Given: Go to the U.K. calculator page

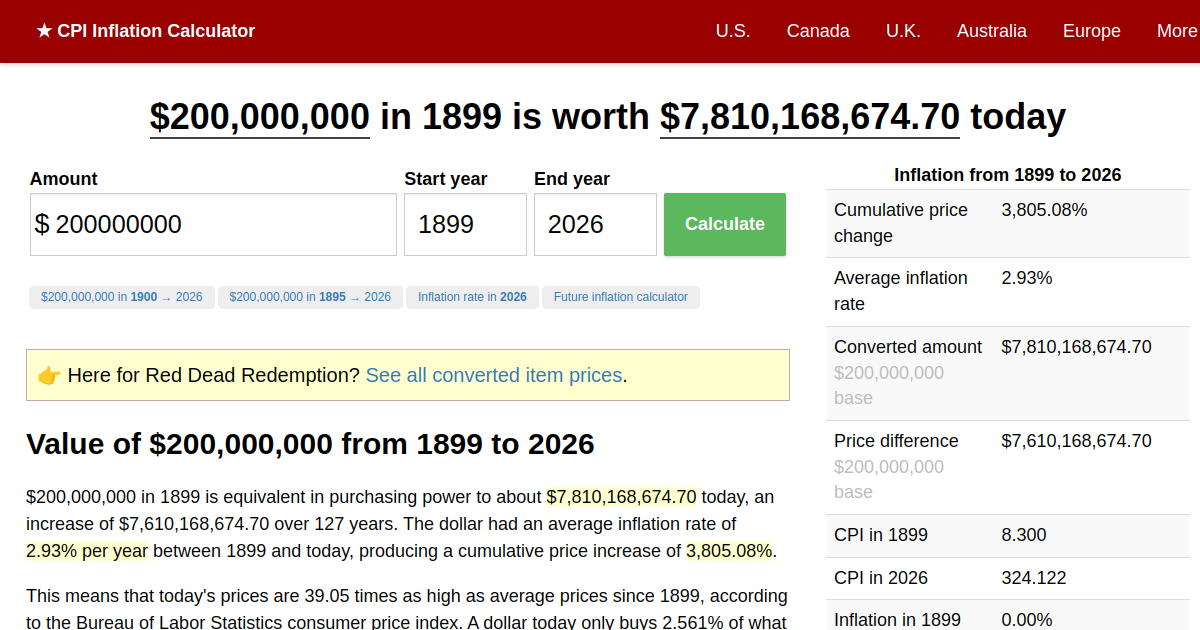Looking at the screenshot, I should [x=903, y=31].
